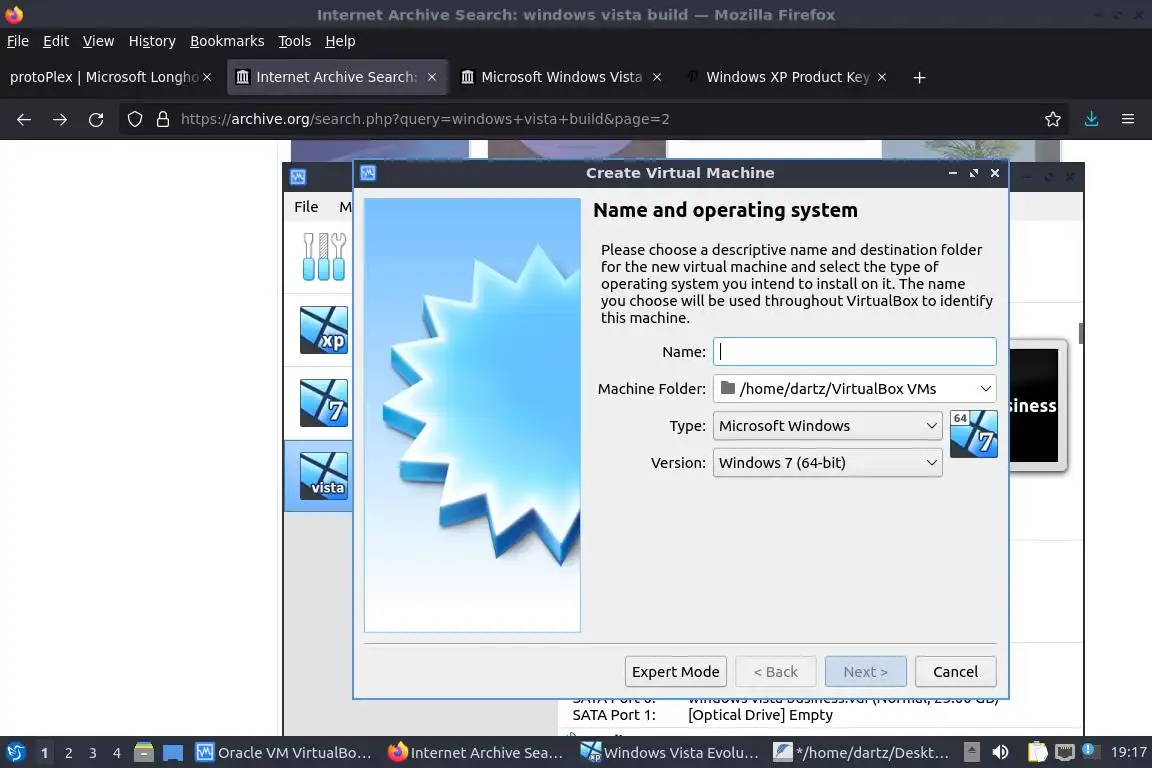Screen dimensions: 1152x768
Task: Activate the /home/dartz/Desktop editor taskbar entry
Action: click(863, 753)
